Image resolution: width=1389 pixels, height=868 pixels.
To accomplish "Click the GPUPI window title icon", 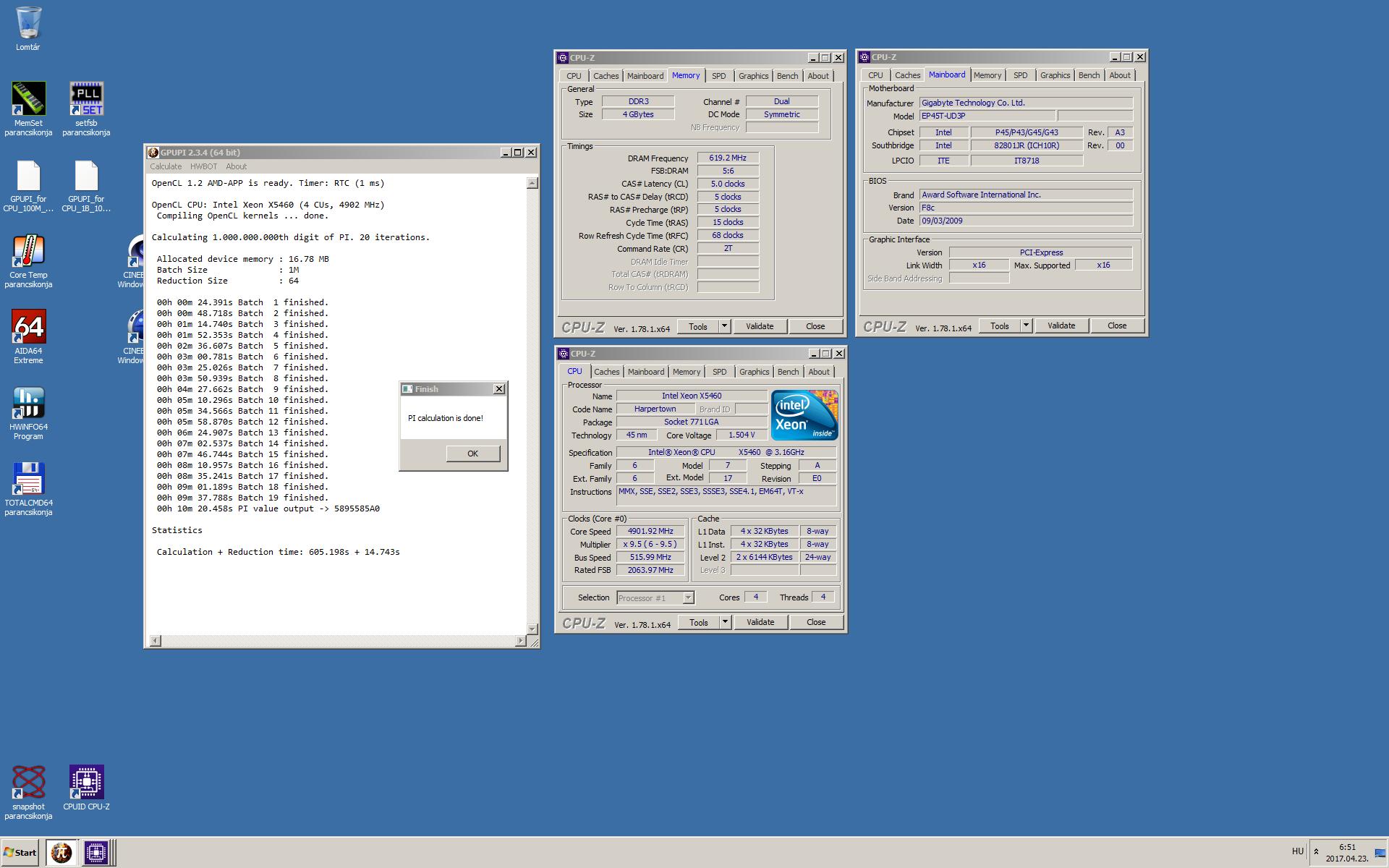I will coord(153,153).
